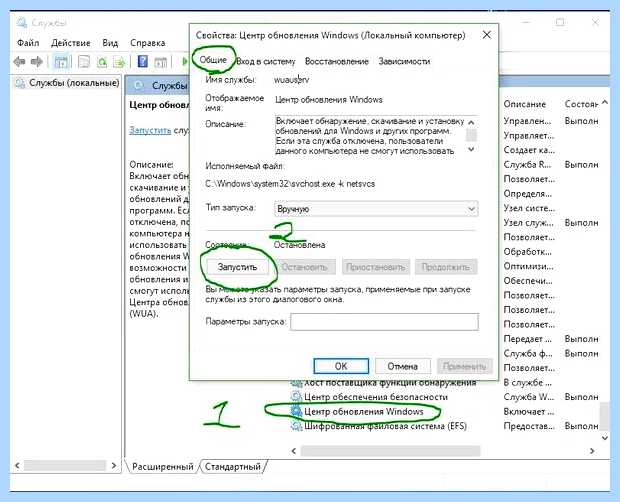Click the Остановлена status text
Image resolution: width=620 pixels, height=502 pixels.
(x=299, y=245)
